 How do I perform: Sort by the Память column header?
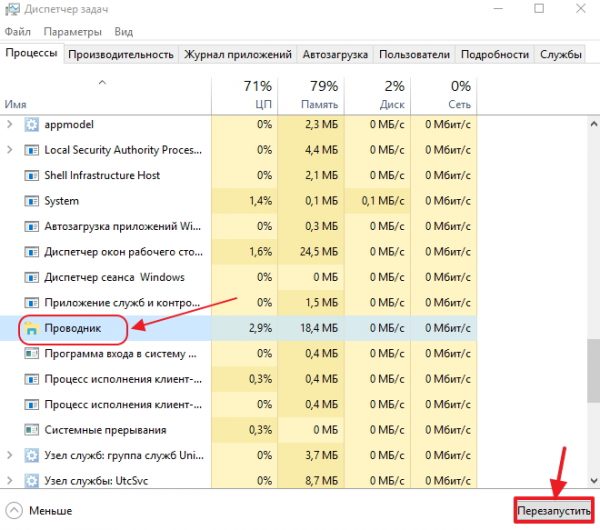(x=311, y=95)
